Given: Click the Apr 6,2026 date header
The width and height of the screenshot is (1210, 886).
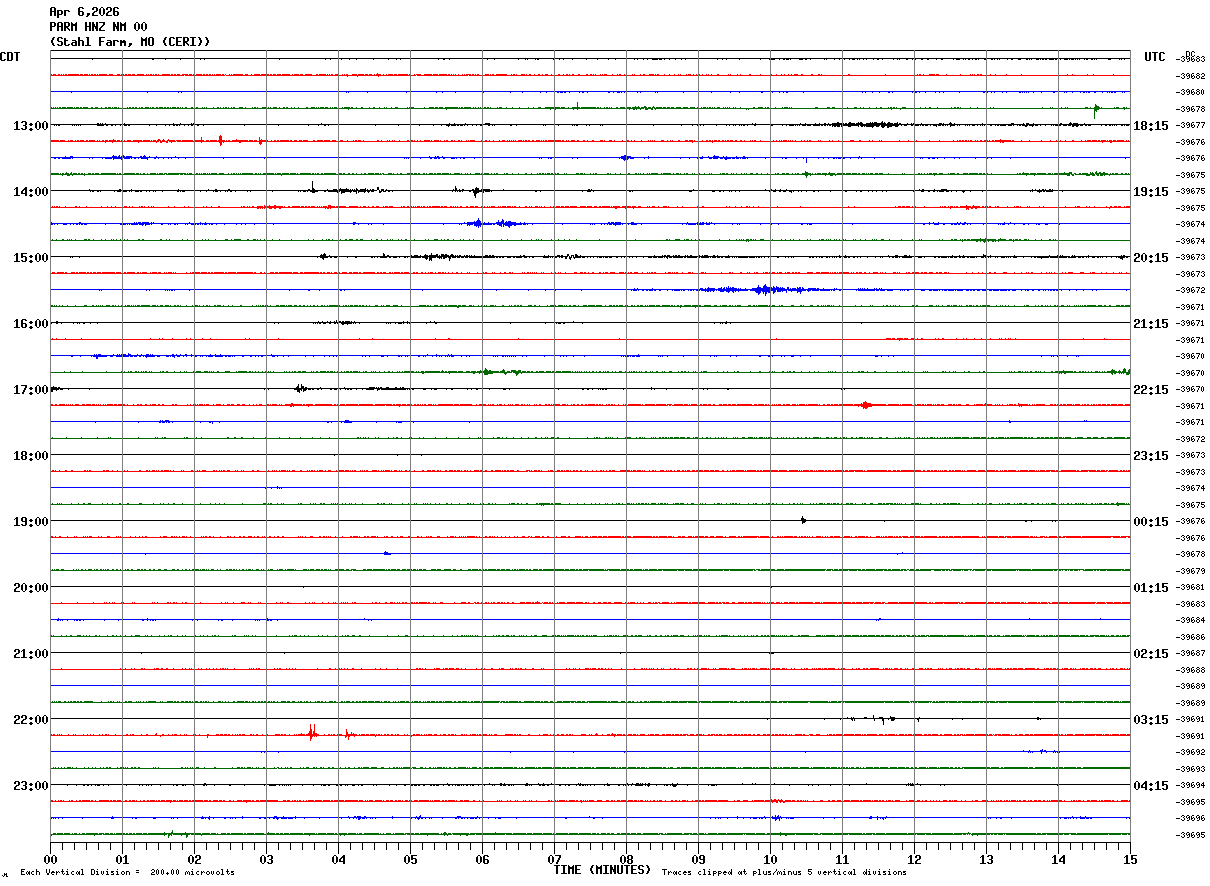Looking at the screenshot, I should coord(84,12).
